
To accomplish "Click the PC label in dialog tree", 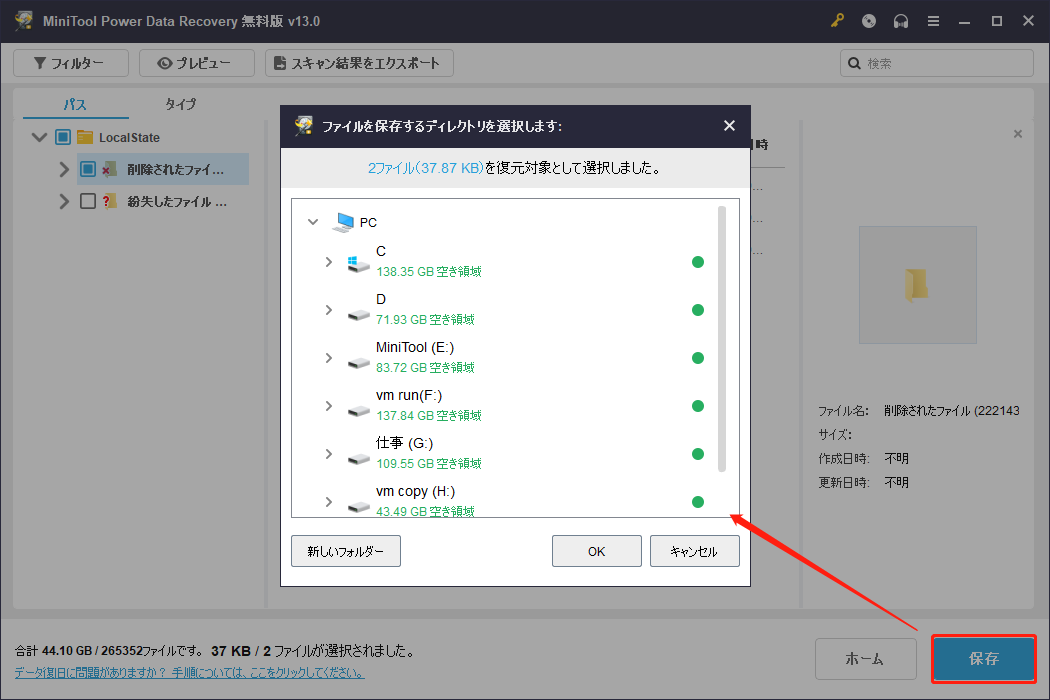I will pyautogui.click(x=368, y=222).
